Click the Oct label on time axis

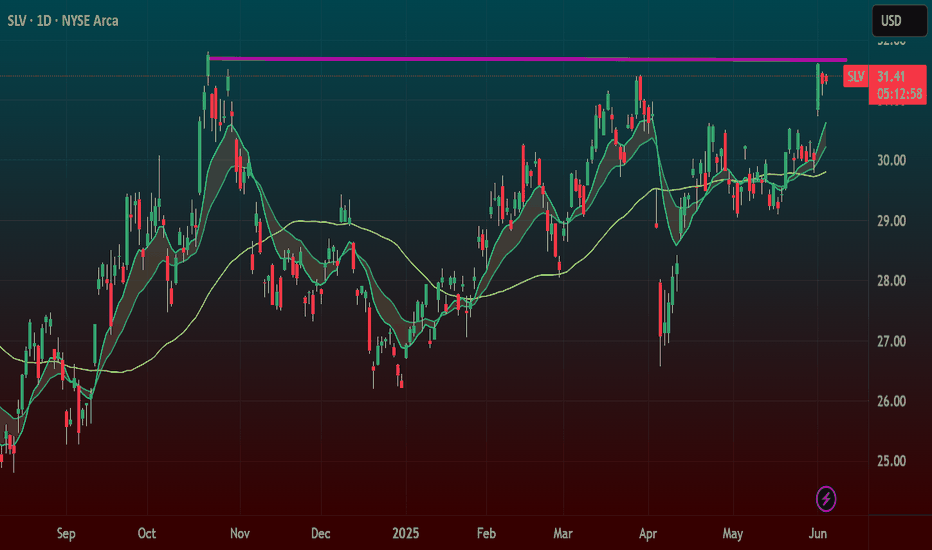(x=147, y=533)
